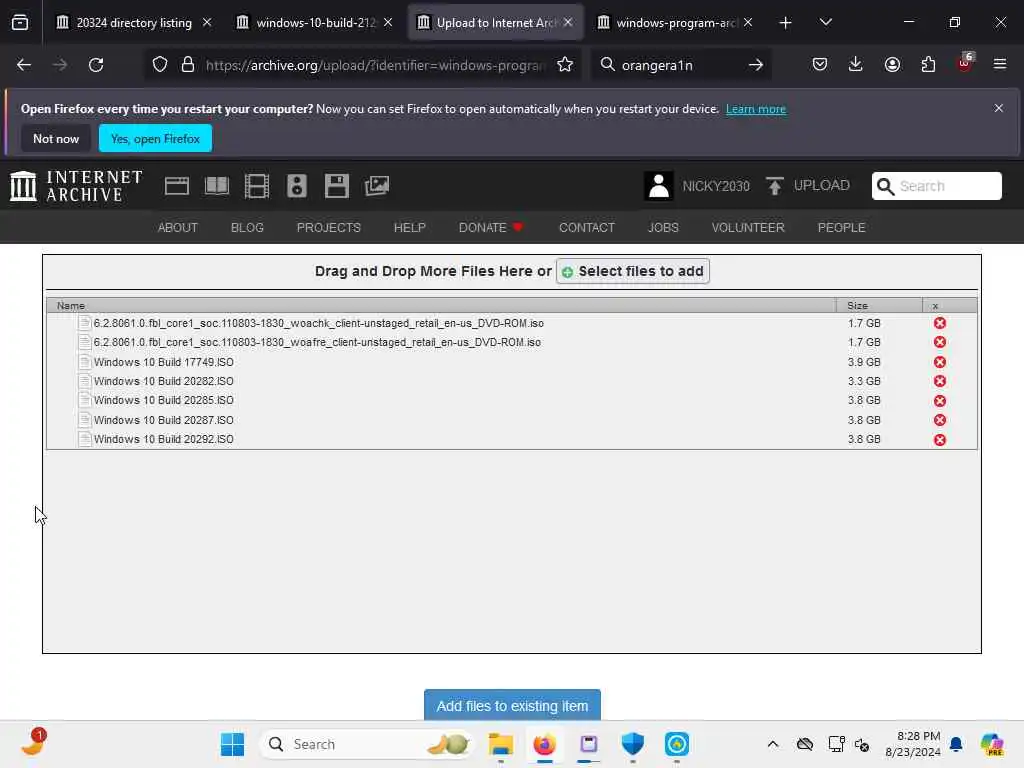Open the Web (Wayback) media icon
This screenshot has width=1024, height=768.
click(177, 186)
